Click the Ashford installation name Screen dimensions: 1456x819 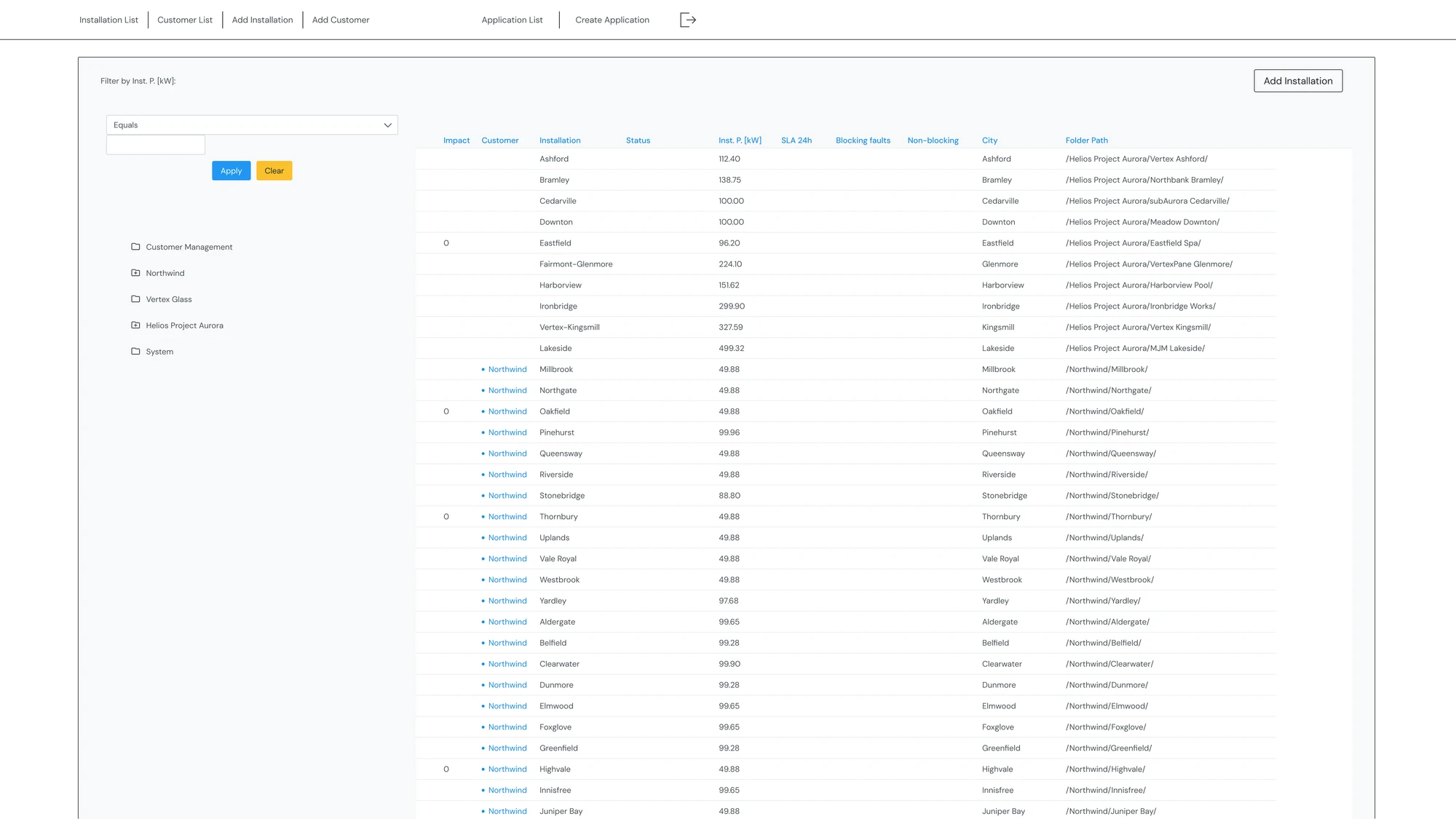click(554, 159)
